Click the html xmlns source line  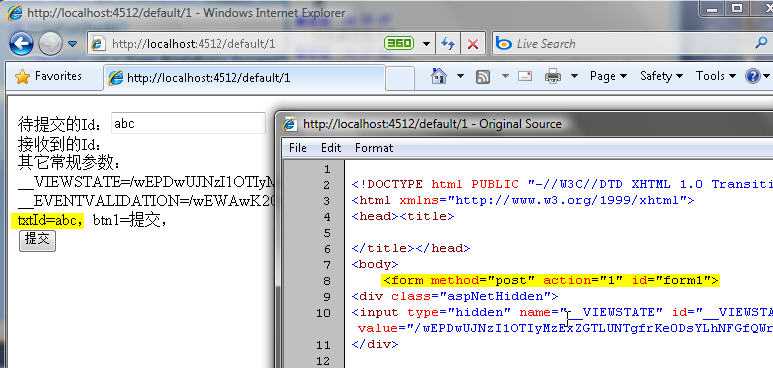point(523,200)
